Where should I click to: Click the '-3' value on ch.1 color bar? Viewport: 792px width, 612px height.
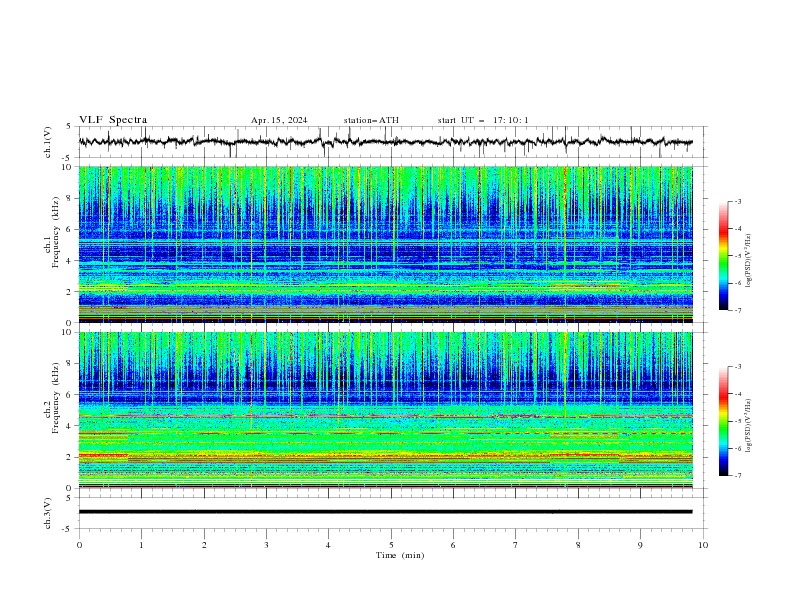coord(738,201)
